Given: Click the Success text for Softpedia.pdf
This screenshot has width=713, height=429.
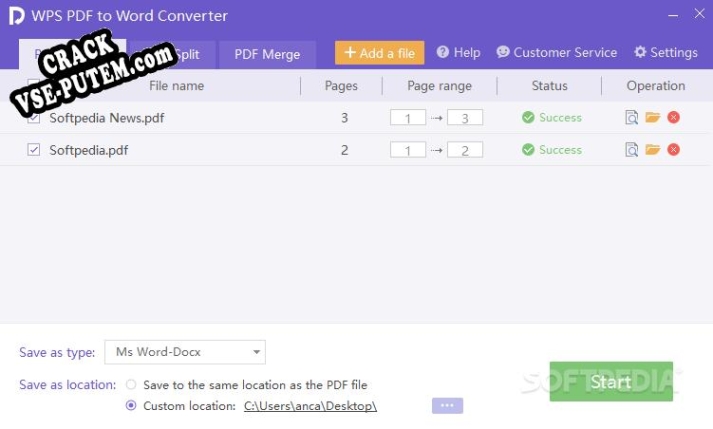Looking at the screenshot, I should coord(560,150).
